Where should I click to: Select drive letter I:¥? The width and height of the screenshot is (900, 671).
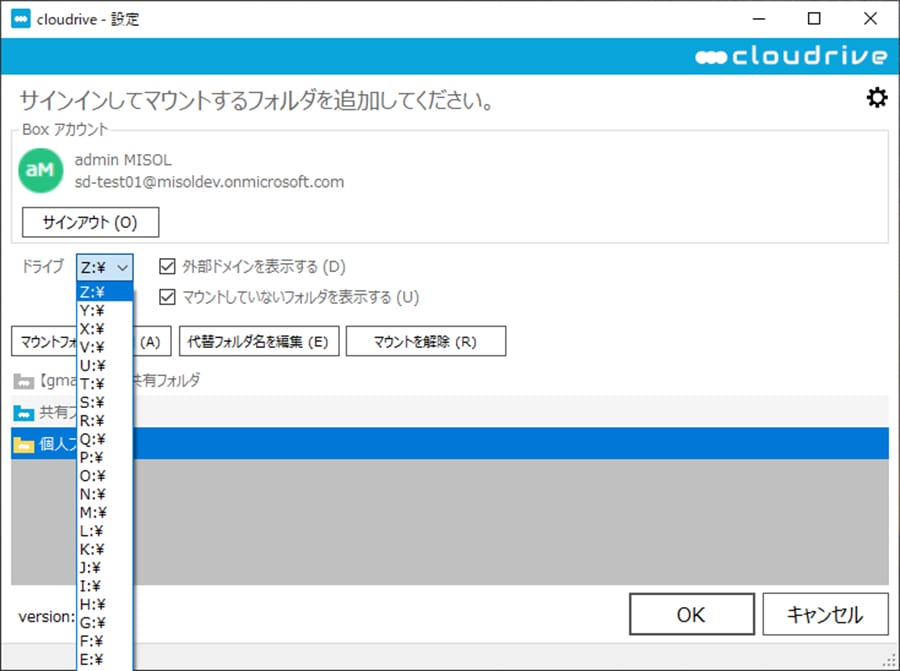pyautogui.click(x=104, y=586)
